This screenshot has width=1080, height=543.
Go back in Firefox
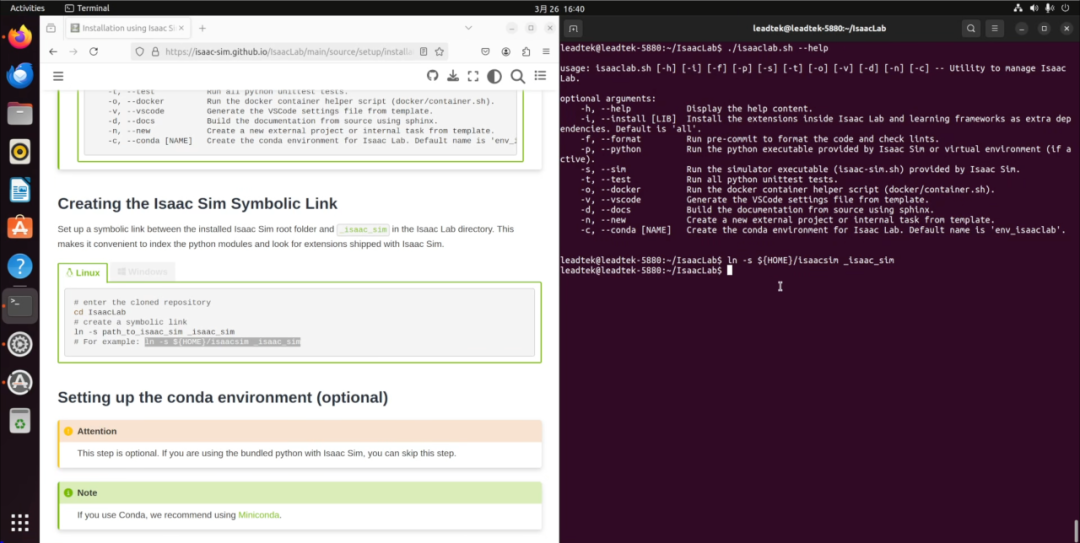[53, 52]
